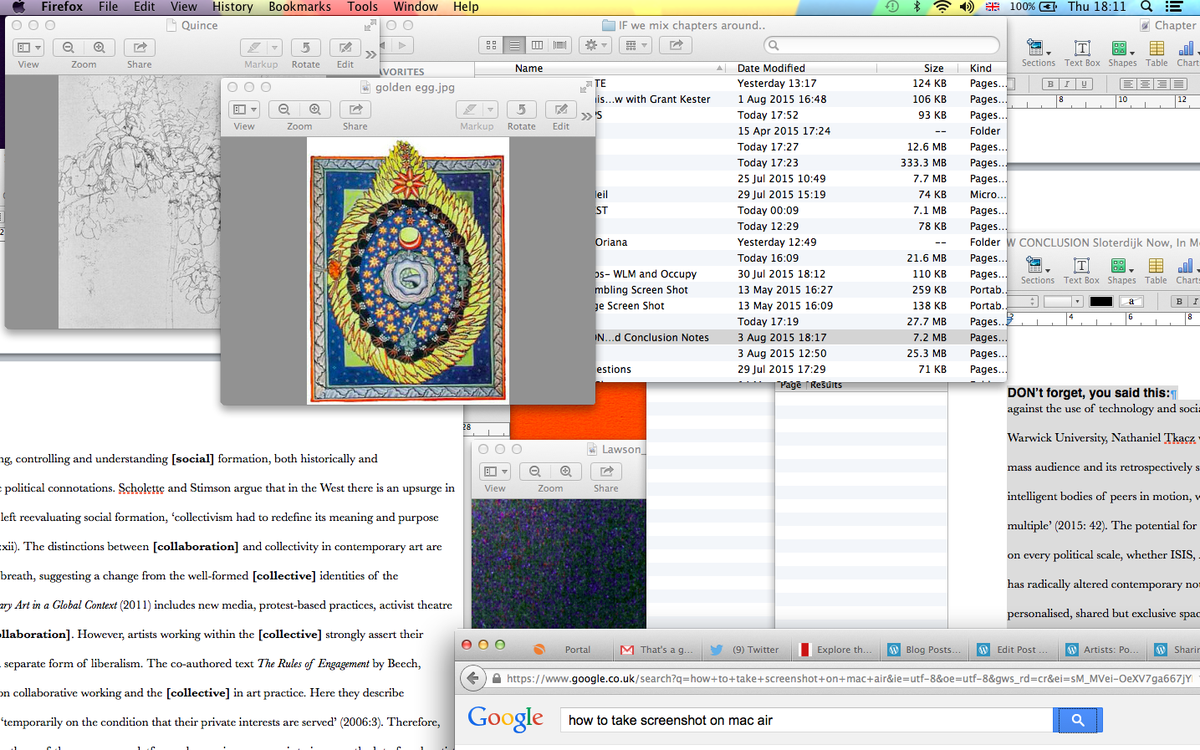Rotate the golden egg.jpg image
Viewport: 1200px width, 750px height.
point(522,109)
